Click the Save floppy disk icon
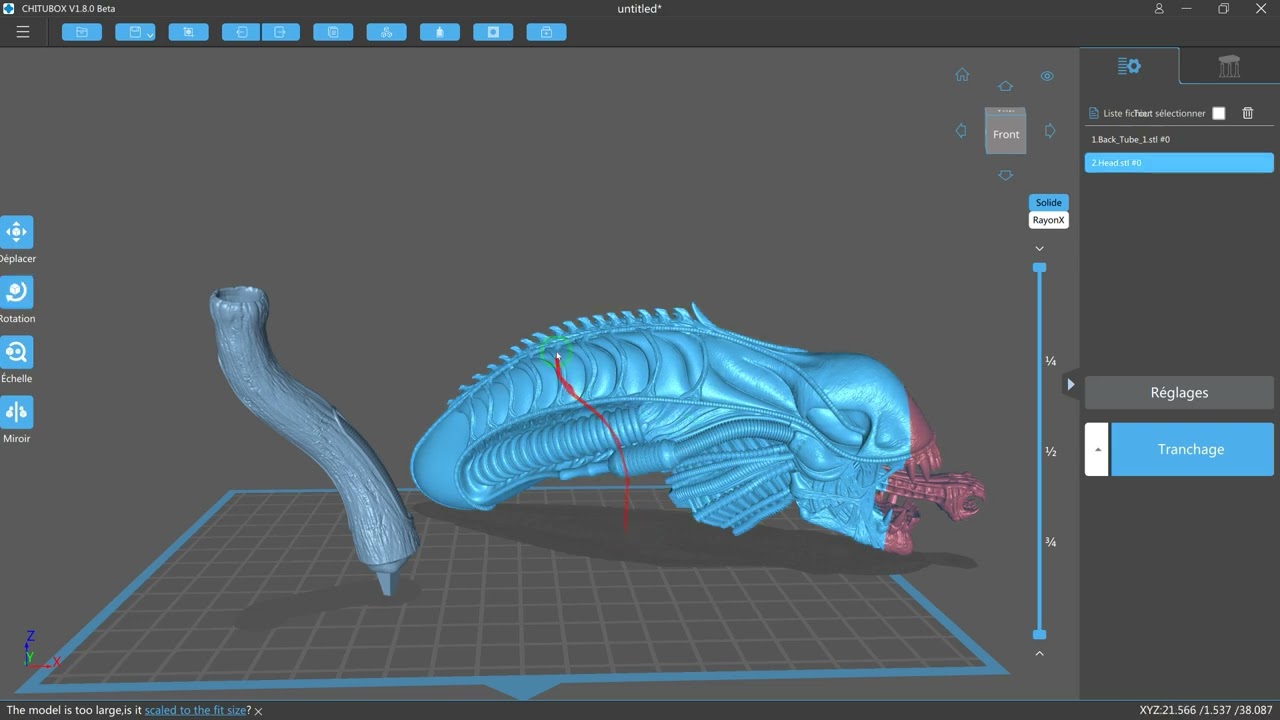 click(x=134, y=32)
